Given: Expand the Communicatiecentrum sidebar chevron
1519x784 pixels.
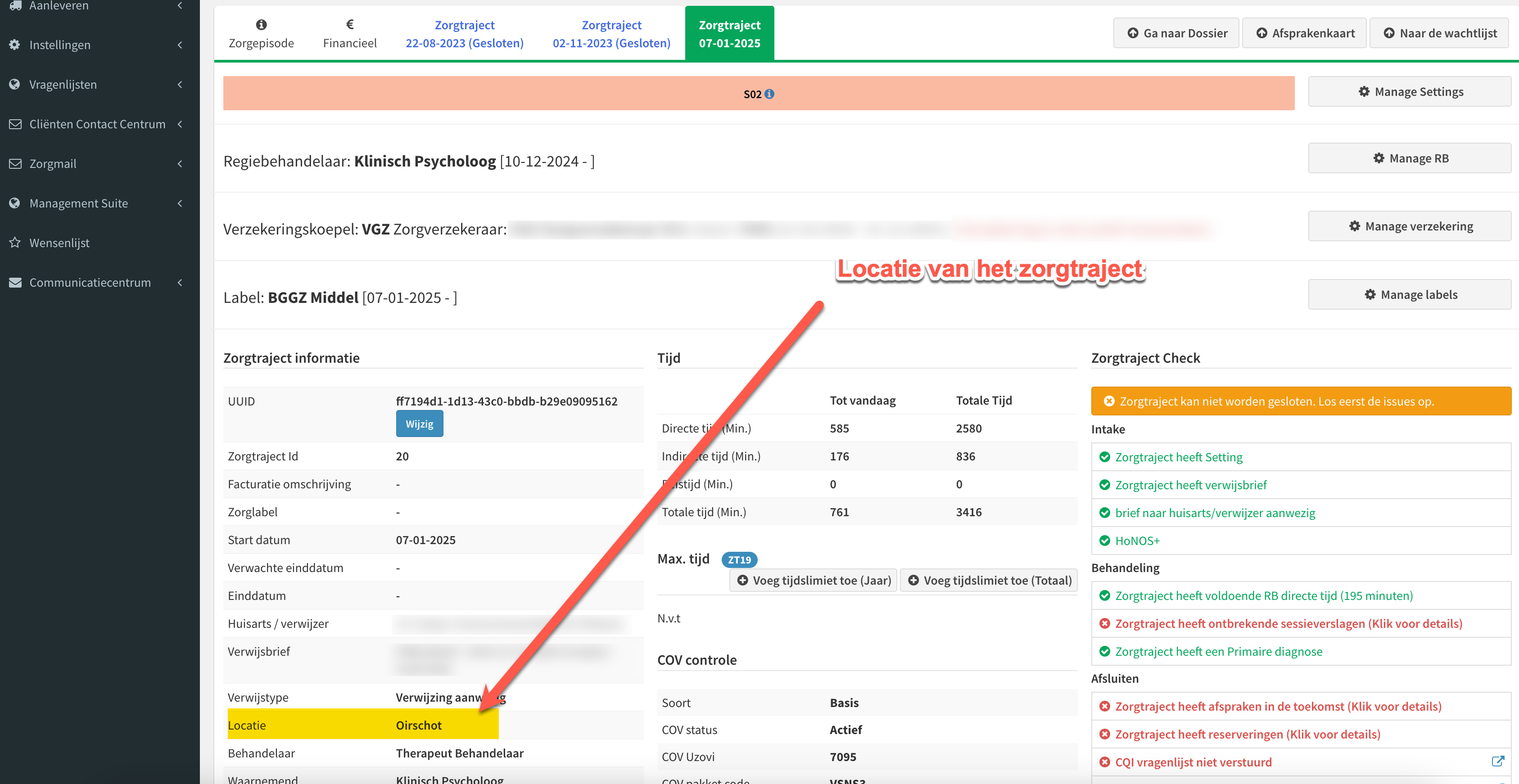Looking at the screenshot, I should pyautogui.click(x=179, y=282).
